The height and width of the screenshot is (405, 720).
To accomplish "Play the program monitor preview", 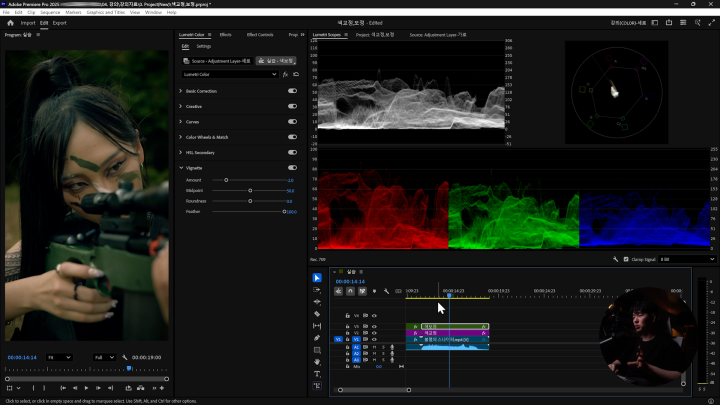I will pos(86,388).
